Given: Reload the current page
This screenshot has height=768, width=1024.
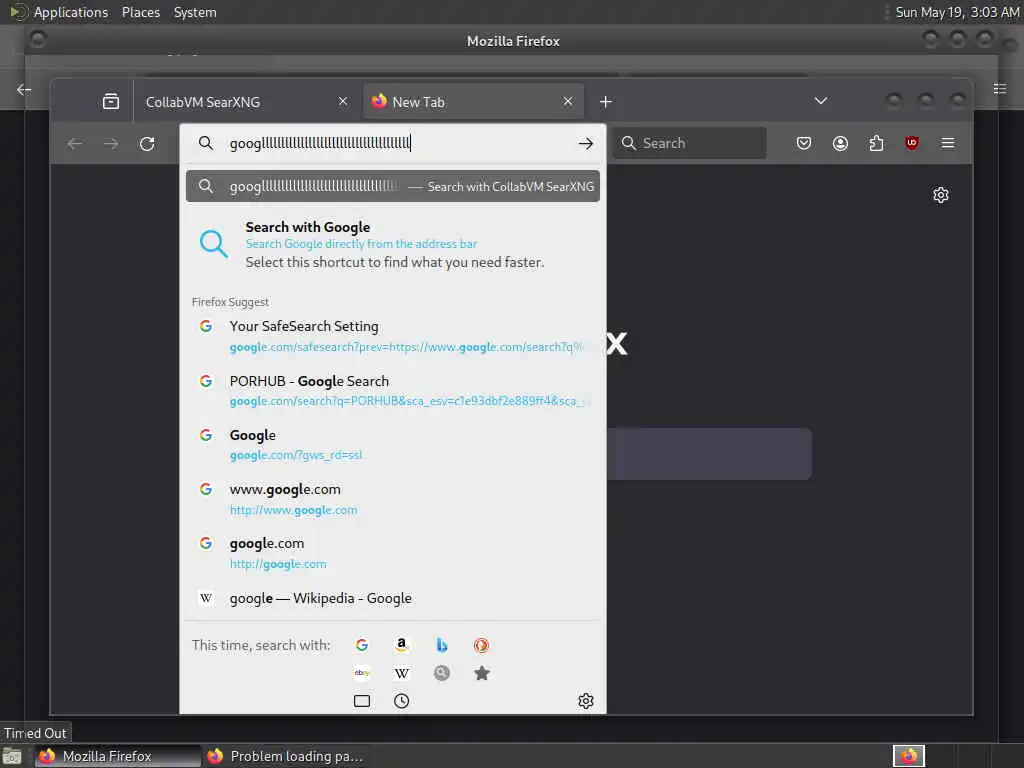Looking at the screenshot, I should pos(148,143).
